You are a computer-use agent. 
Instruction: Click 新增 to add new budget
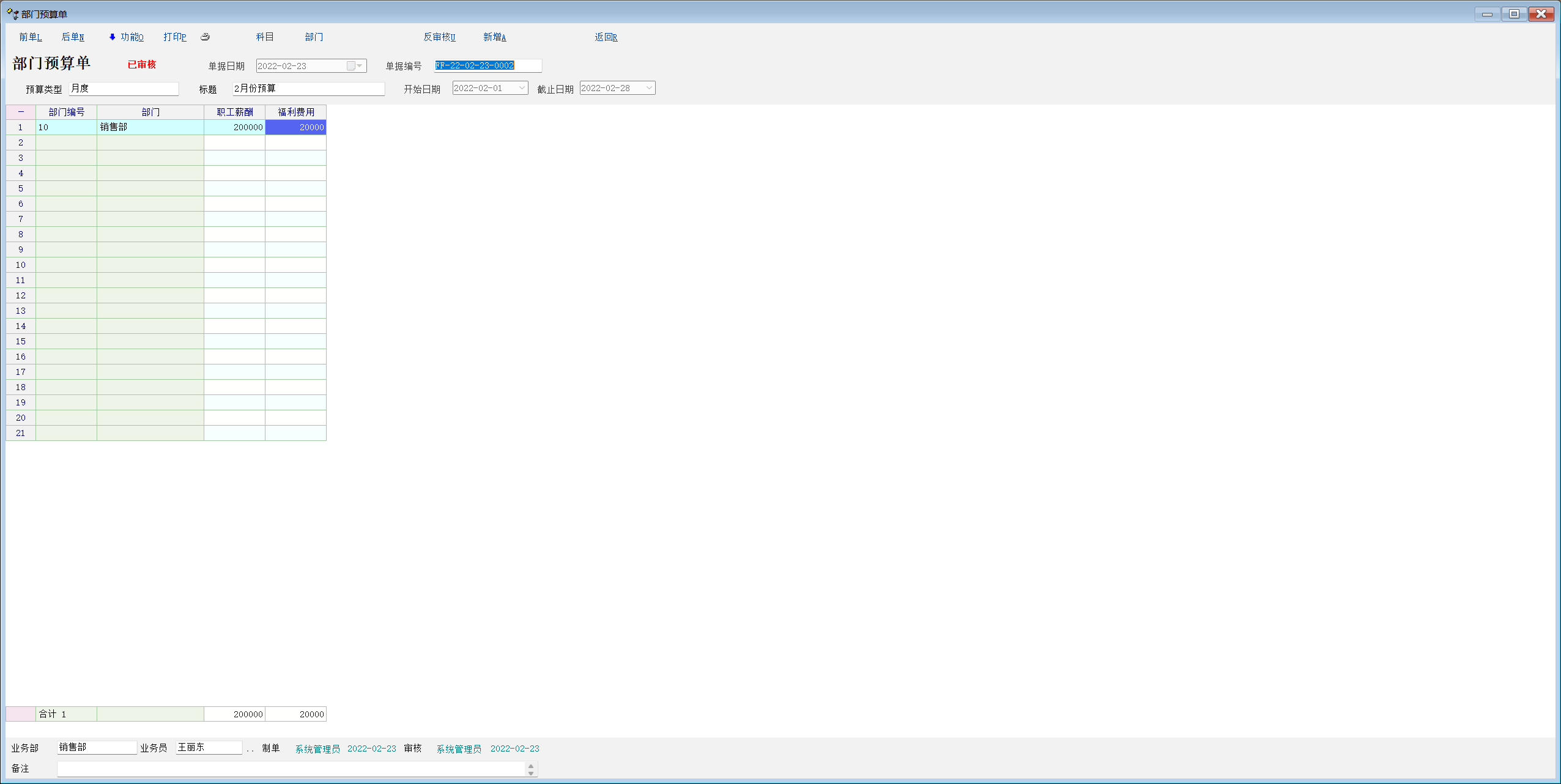pyautogui.click(x=494, y=37)
